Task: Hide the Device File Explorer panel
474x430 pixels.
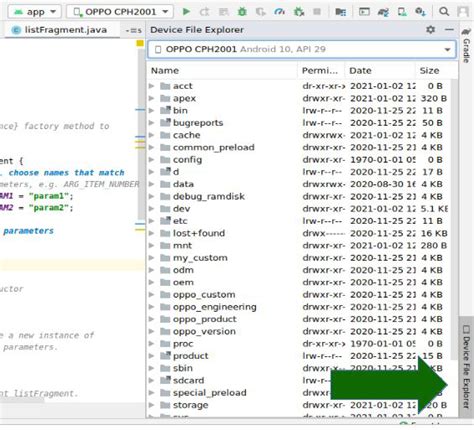Action: [449, 30]
